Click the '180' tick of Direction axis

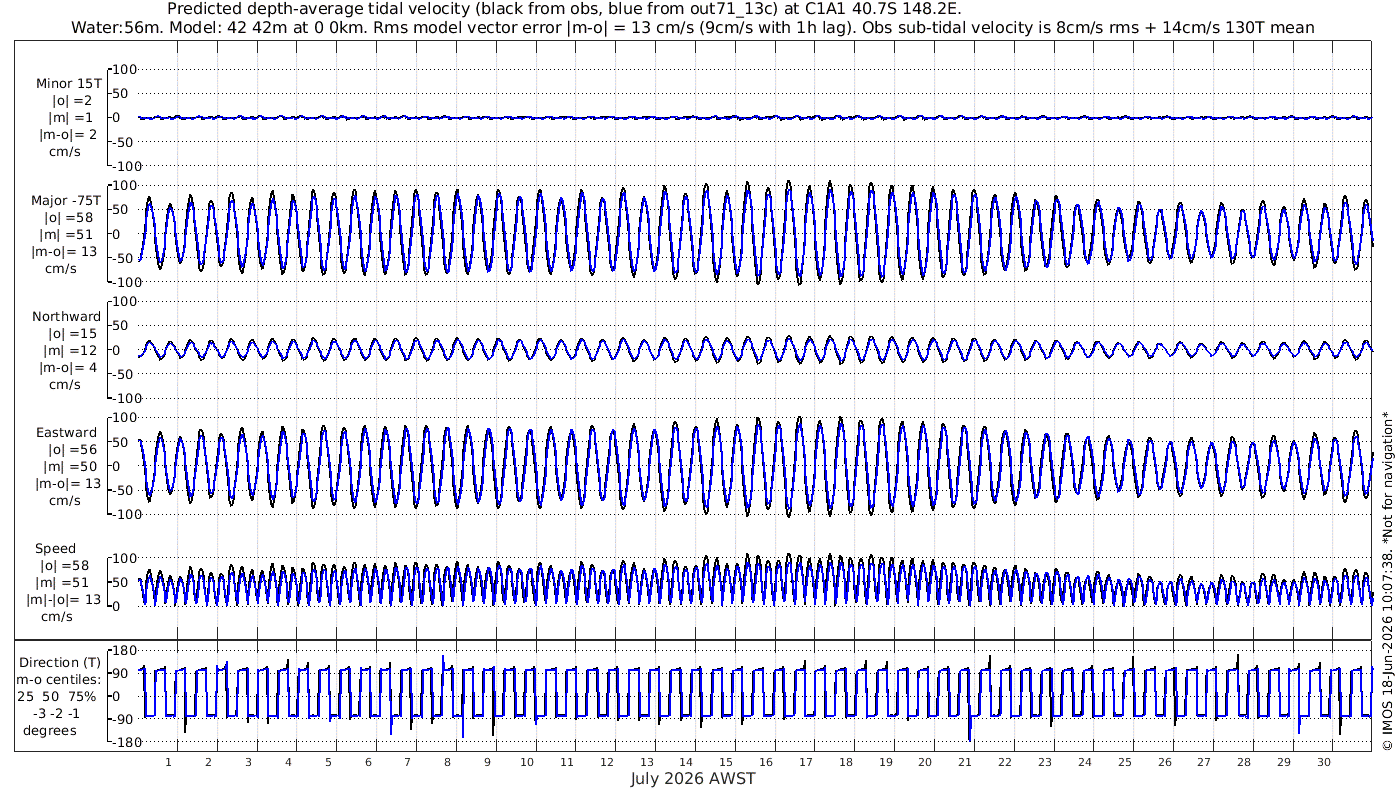124,651
